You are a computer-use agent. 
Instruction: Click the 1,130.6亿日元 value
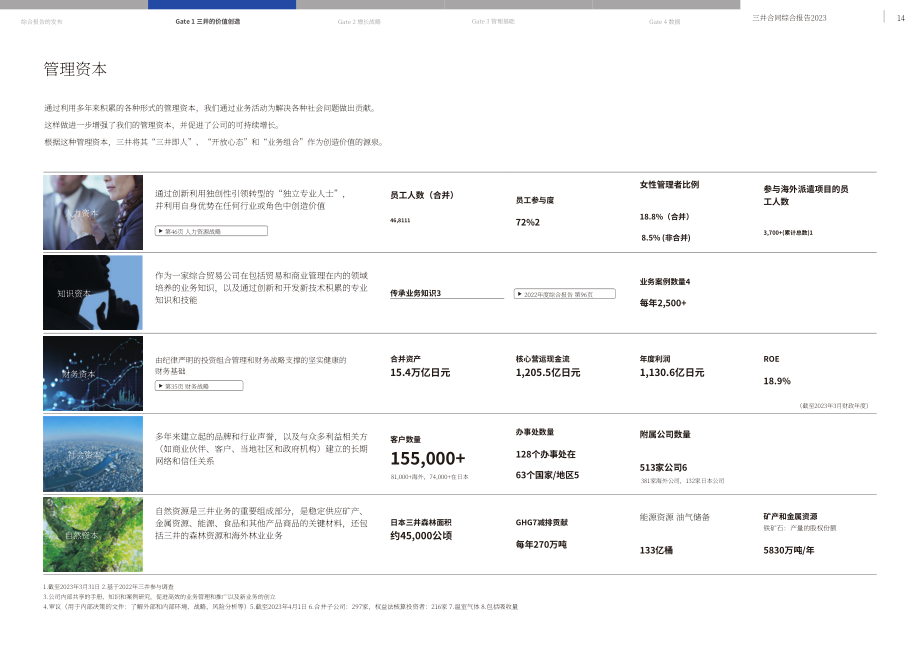pyautogui.click(x=672, y=372)
